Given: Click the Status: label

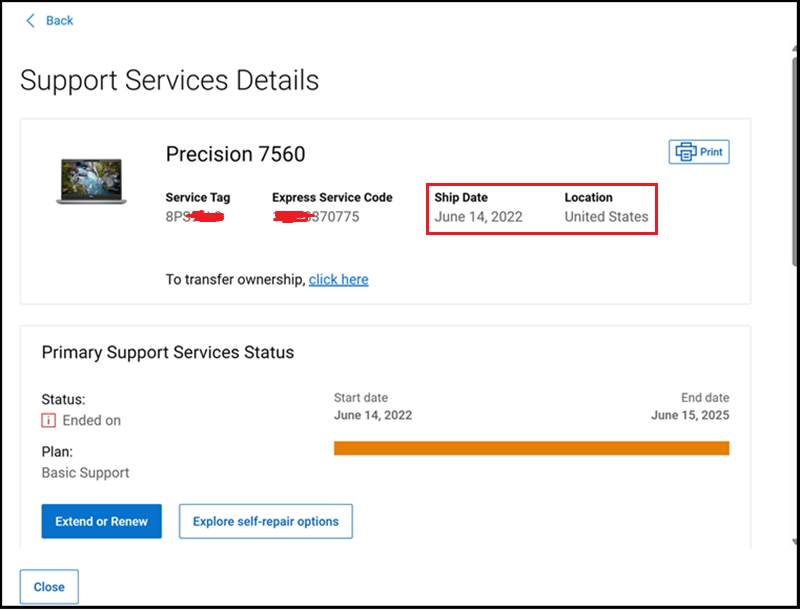Looking at the screenshot, I should [x=63, y=399].
